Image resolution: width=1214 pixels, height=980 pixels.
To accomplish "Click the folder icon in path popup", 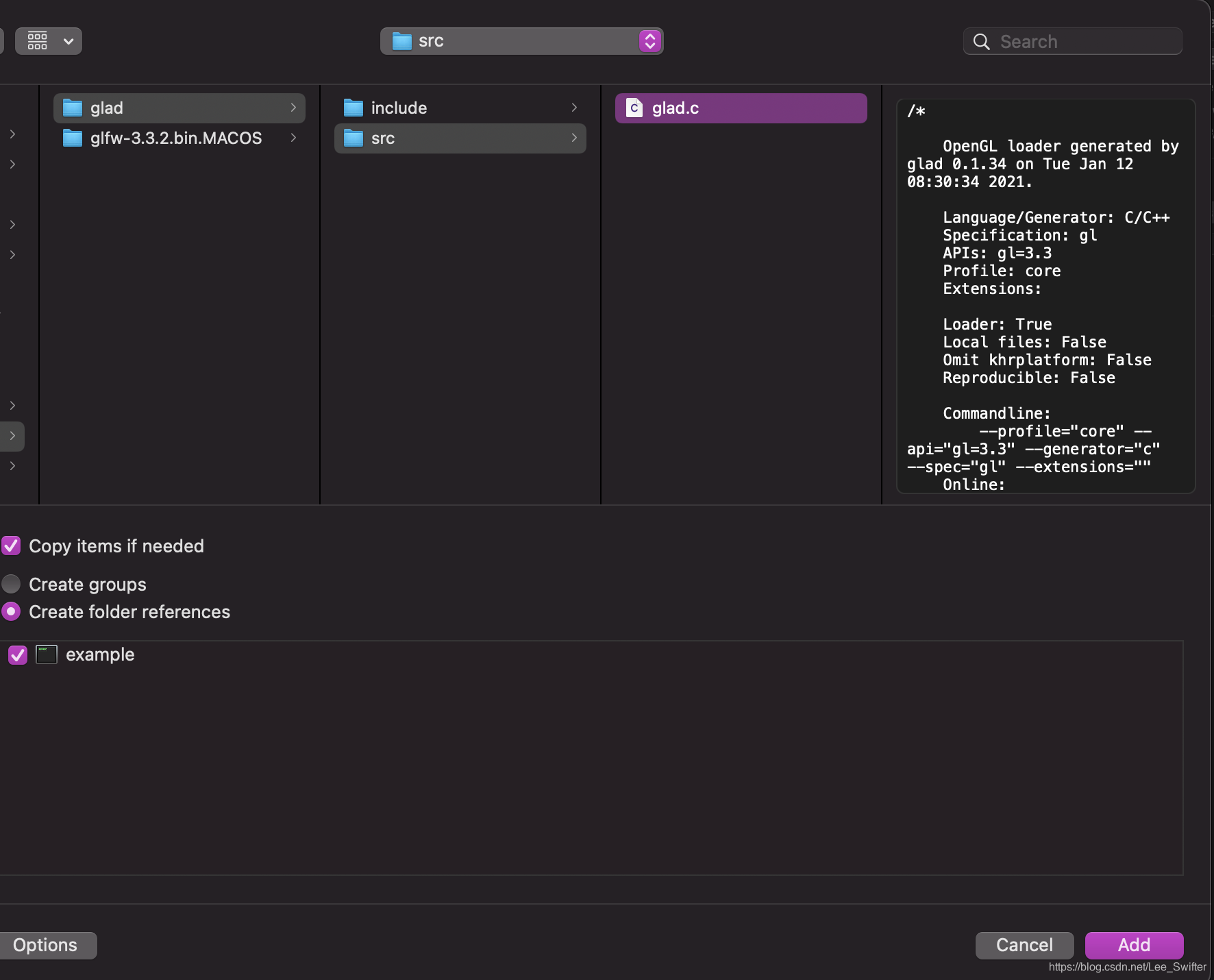I will coord(402,41).
